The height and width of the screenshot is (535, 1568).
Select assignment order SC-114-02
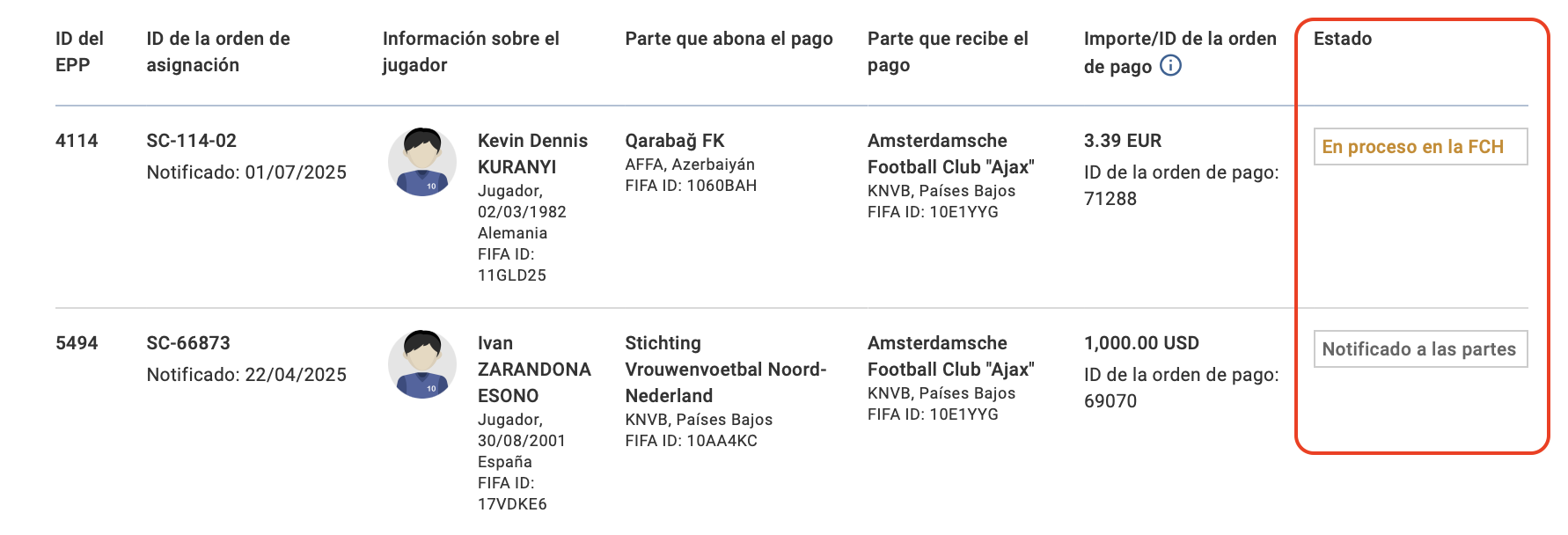[x=192, y=141]
